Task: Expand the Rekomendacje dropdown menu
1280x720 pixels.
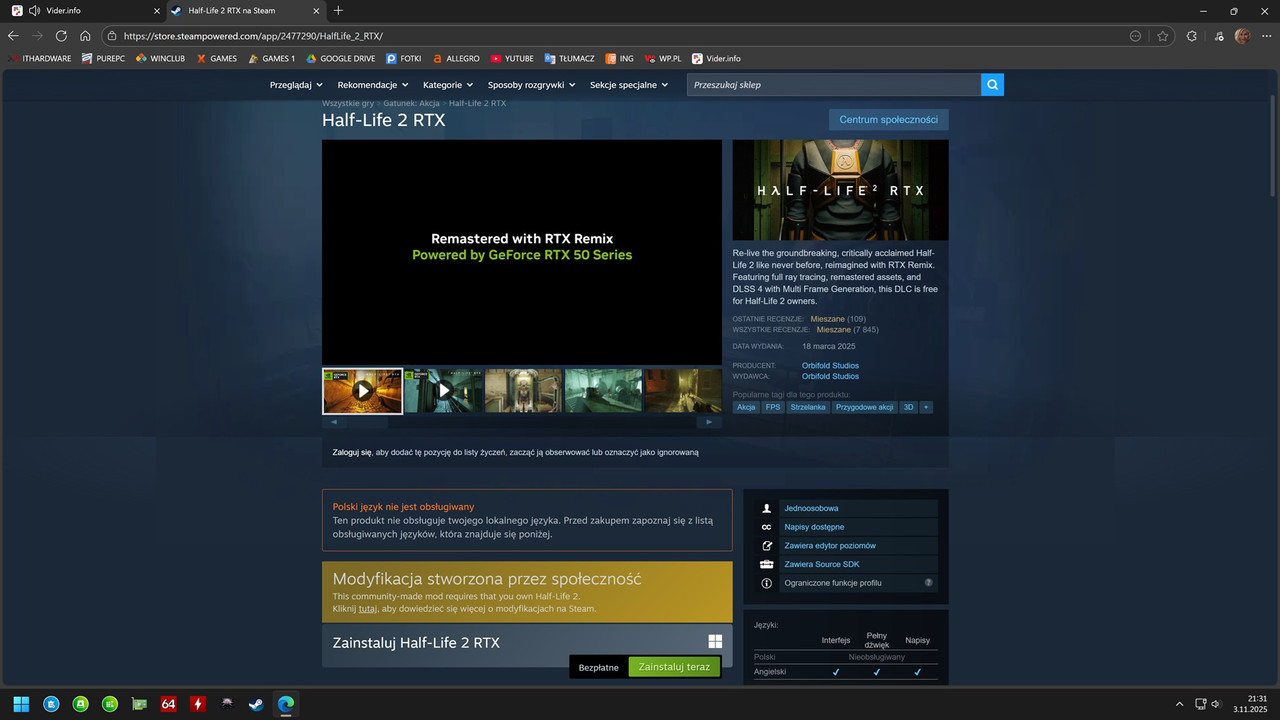Action: pyautogui.click(x=373, y=85)
